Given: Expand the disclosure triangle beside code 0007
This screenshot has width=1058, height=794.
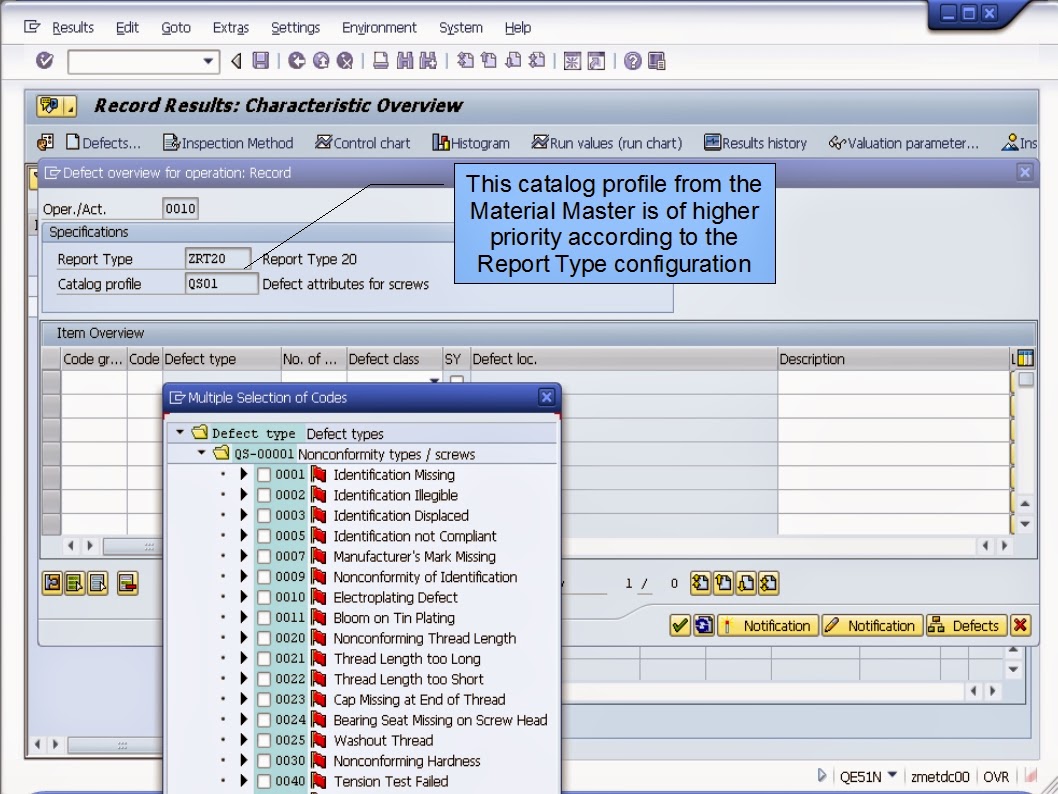Looking at the screenshot, I should click(x=245, y=556).
